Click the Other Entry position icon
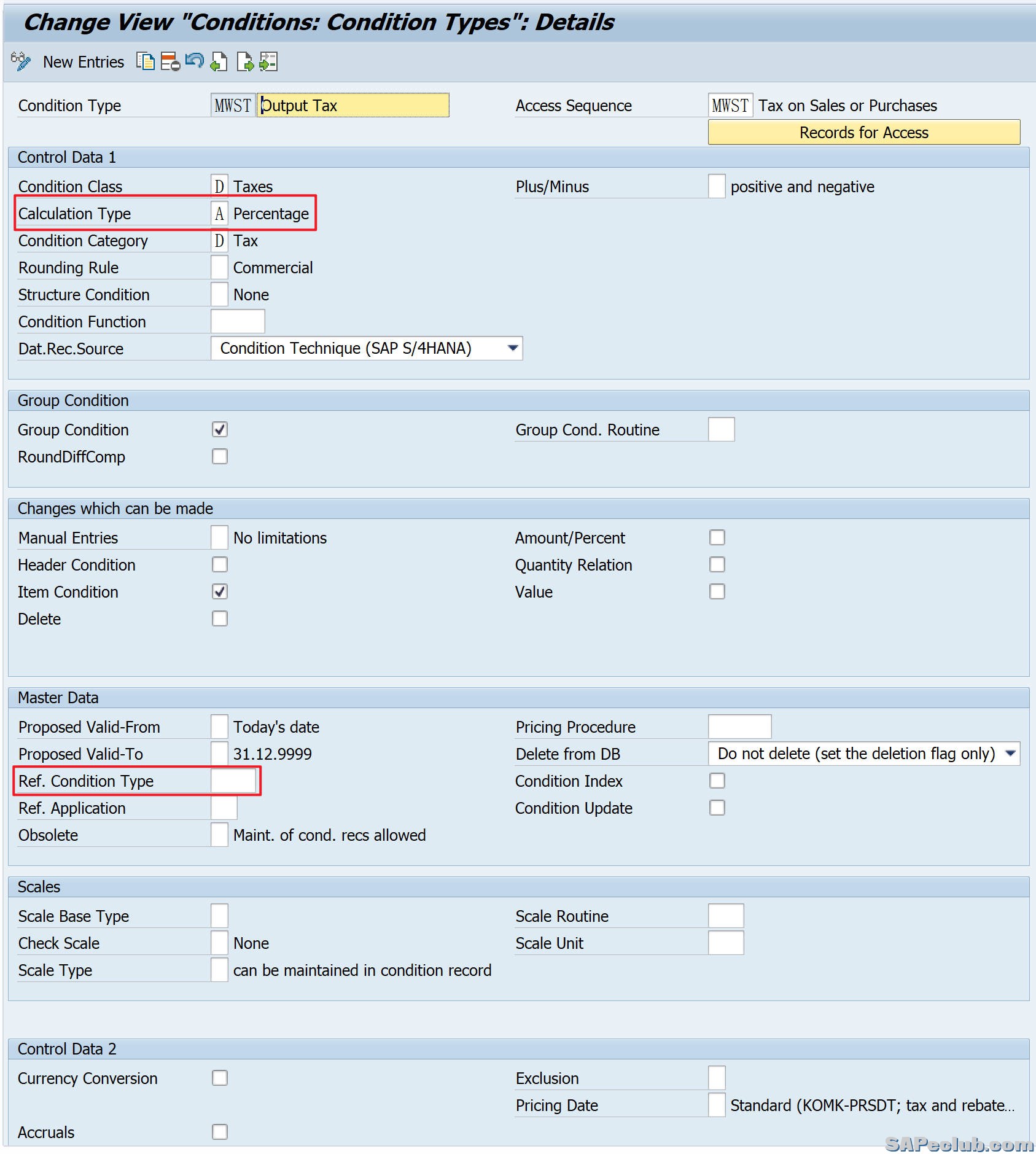1036x1154 pixels. tap(268, 61)
